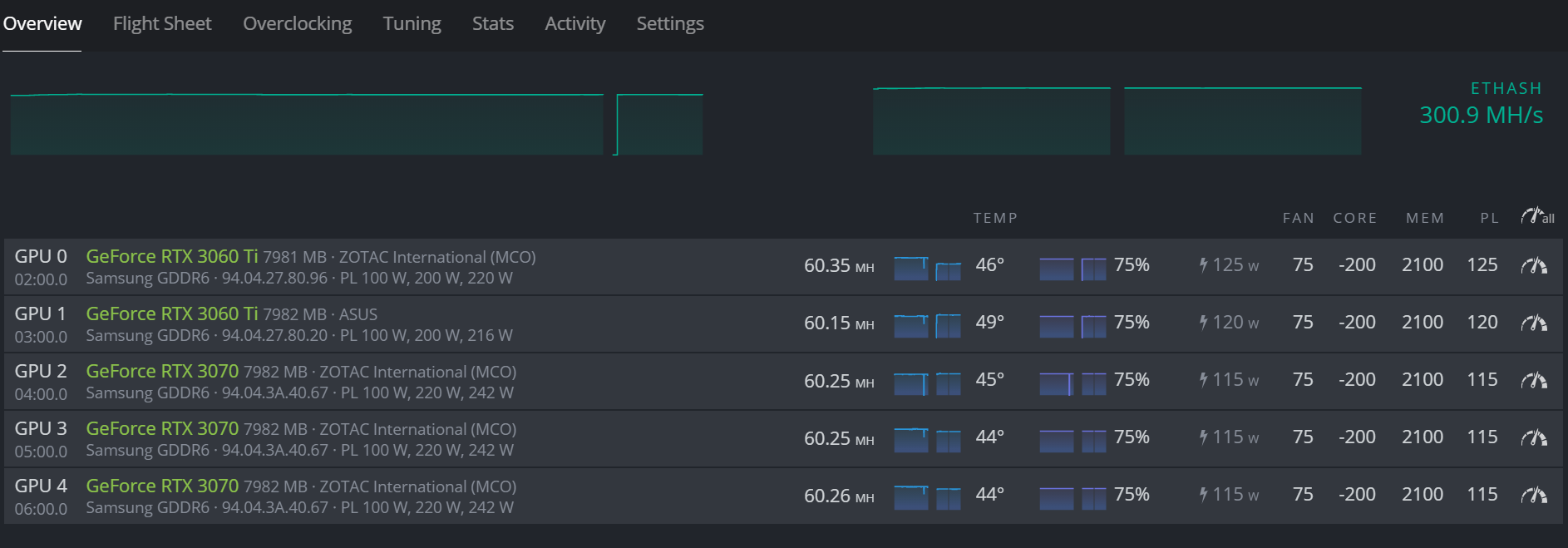Click the GPU 0 bus ID 02:00.0

(41, 279)
